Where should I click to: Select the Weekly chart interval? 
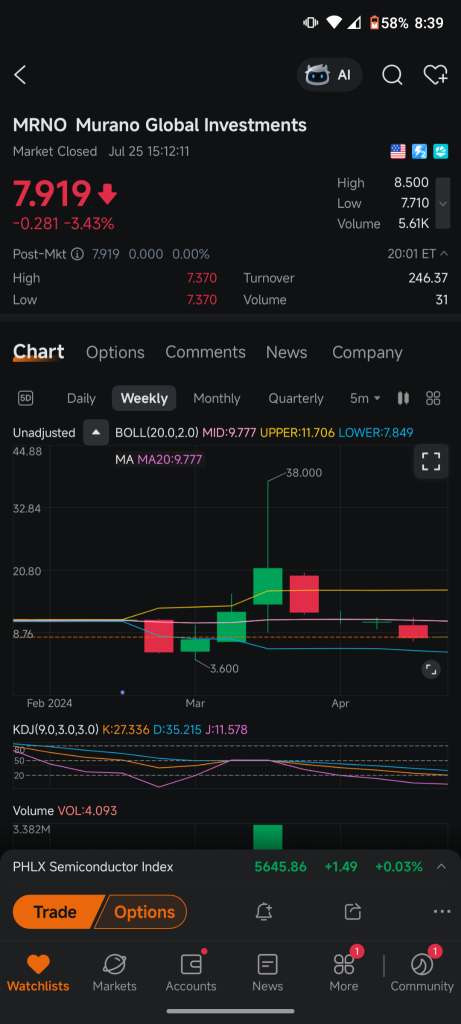tap(144, 398)
